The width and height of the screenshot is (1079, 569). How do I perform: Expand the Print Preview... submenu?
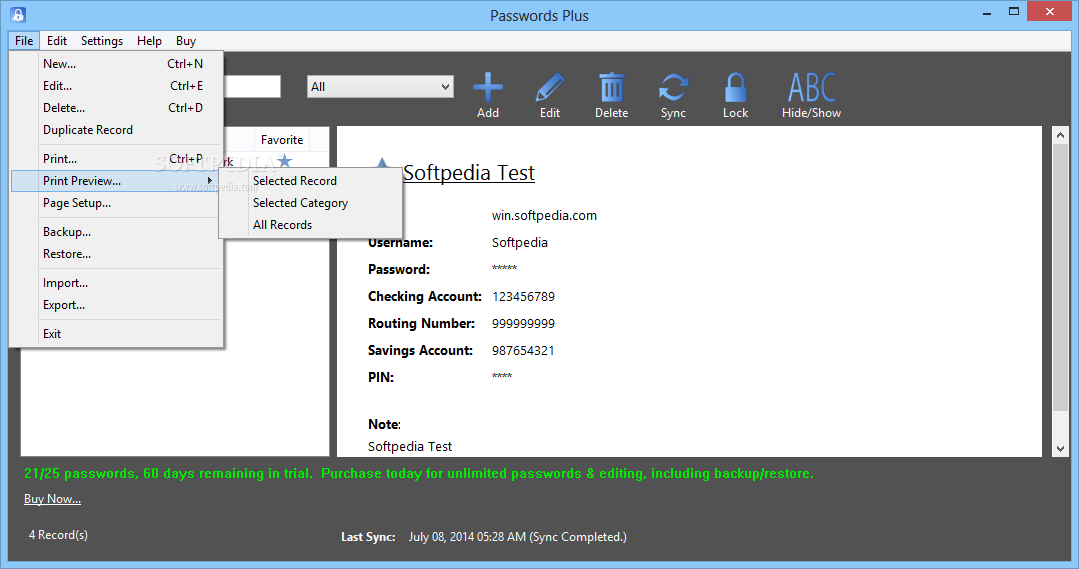pos(117,181)
